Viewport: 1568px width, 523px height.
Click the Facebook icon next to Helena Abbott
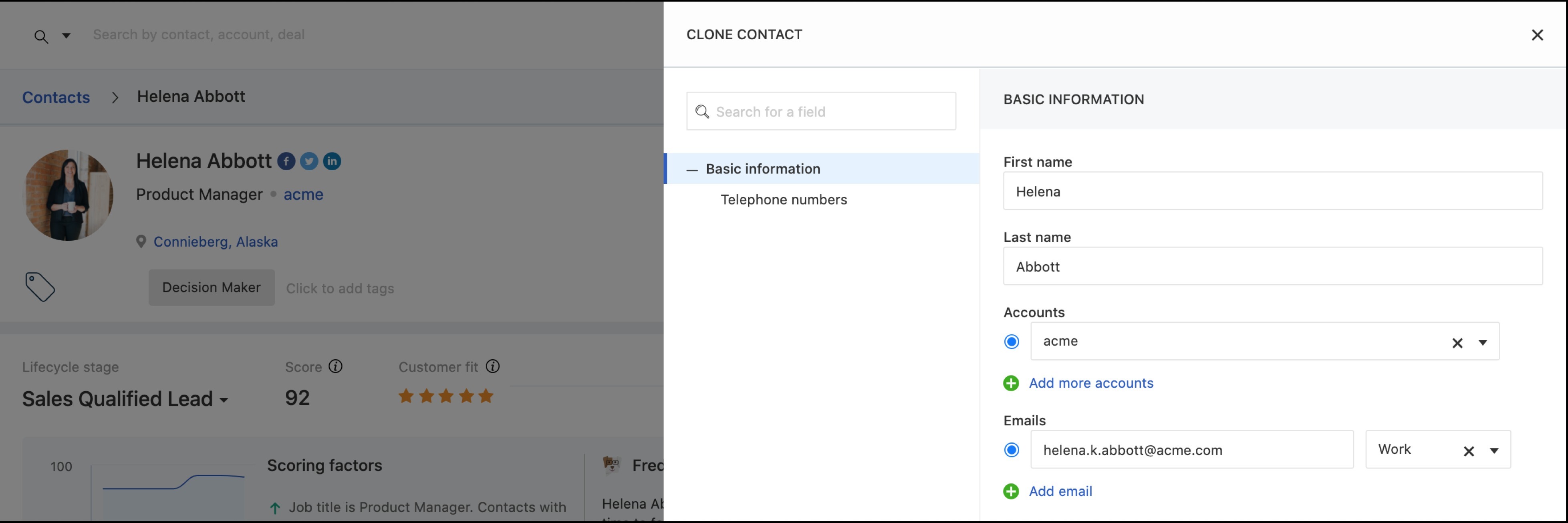point(286,161)
